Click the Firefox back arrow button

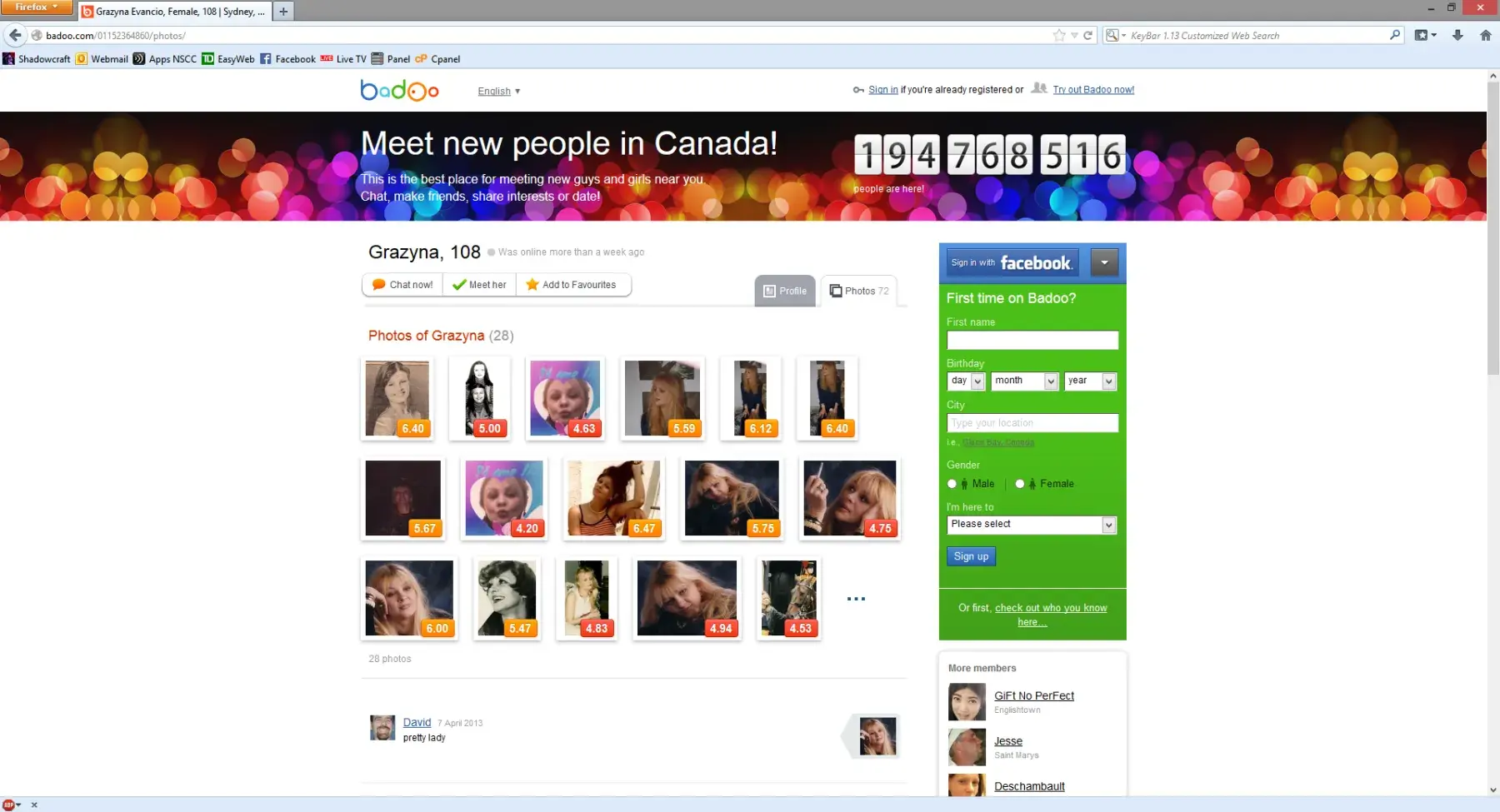tap(15, 35)
